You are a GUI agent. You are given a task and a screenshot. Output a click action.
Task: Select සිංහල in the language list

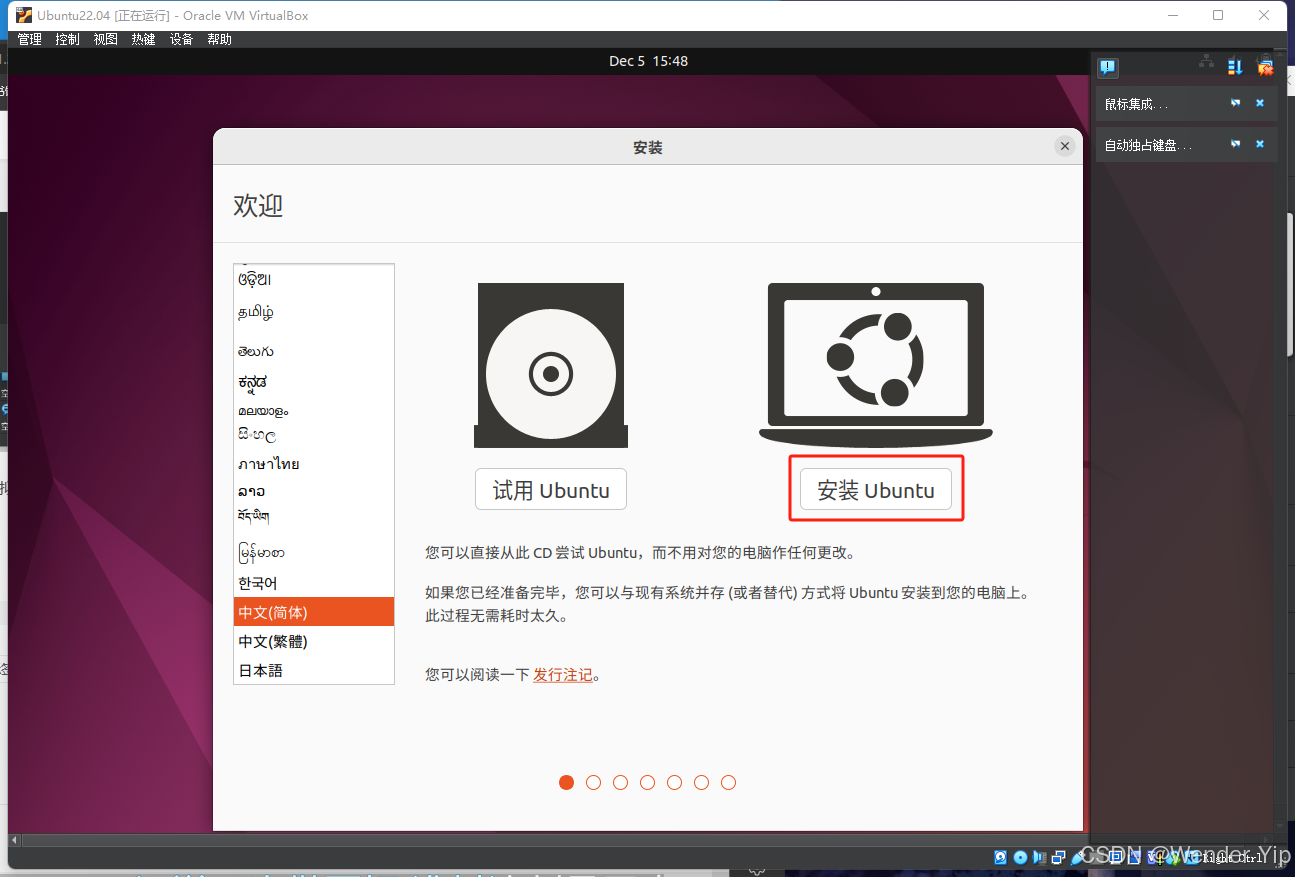point(314,436)
